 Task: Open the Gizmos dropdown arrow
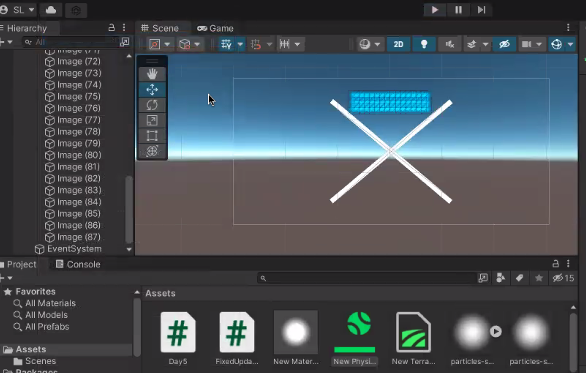570,44
